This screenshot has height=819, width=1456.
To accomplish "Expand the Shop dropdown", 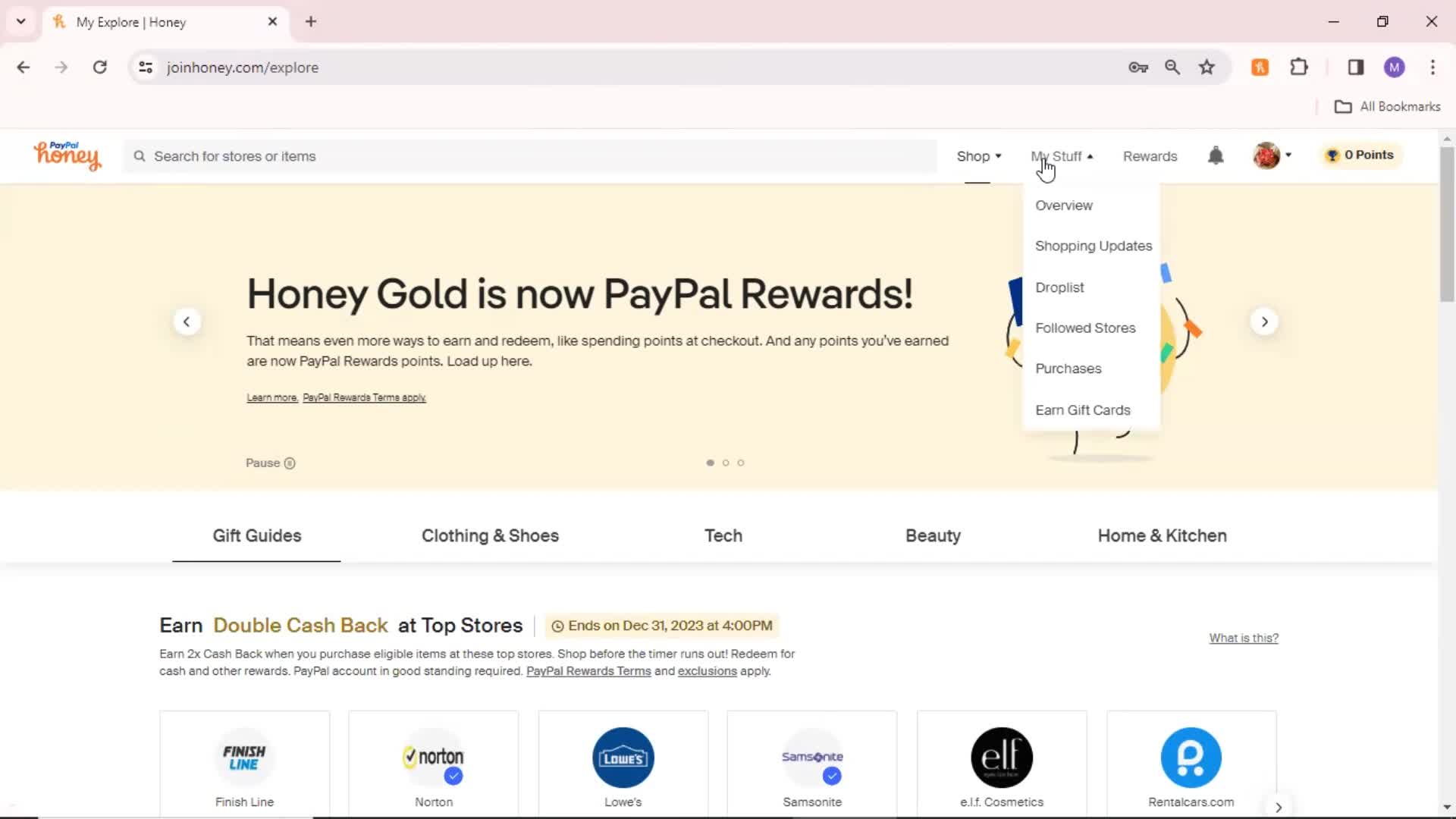I will point(978,156).
